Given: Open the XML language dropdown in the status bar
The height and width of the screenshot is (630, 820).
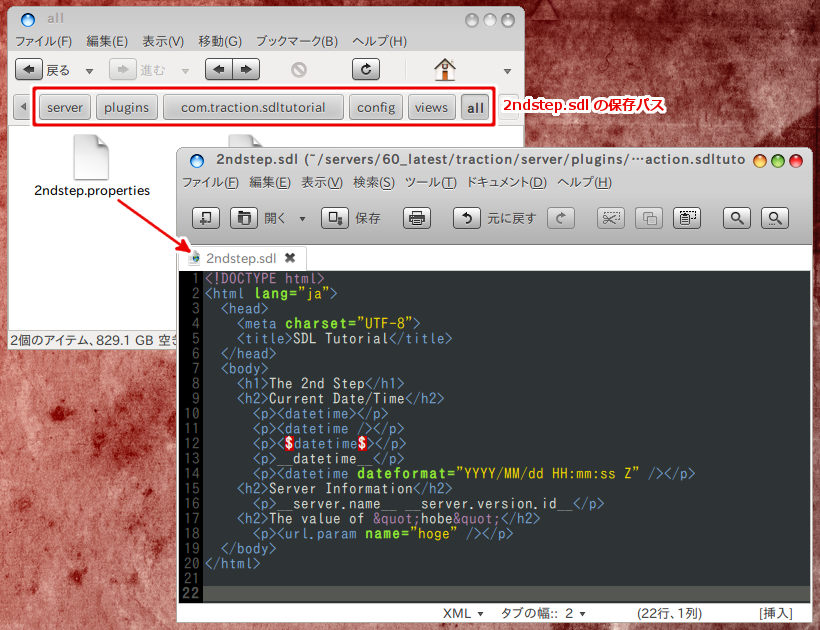Looking at the screenshot, I should coord(463,613).
